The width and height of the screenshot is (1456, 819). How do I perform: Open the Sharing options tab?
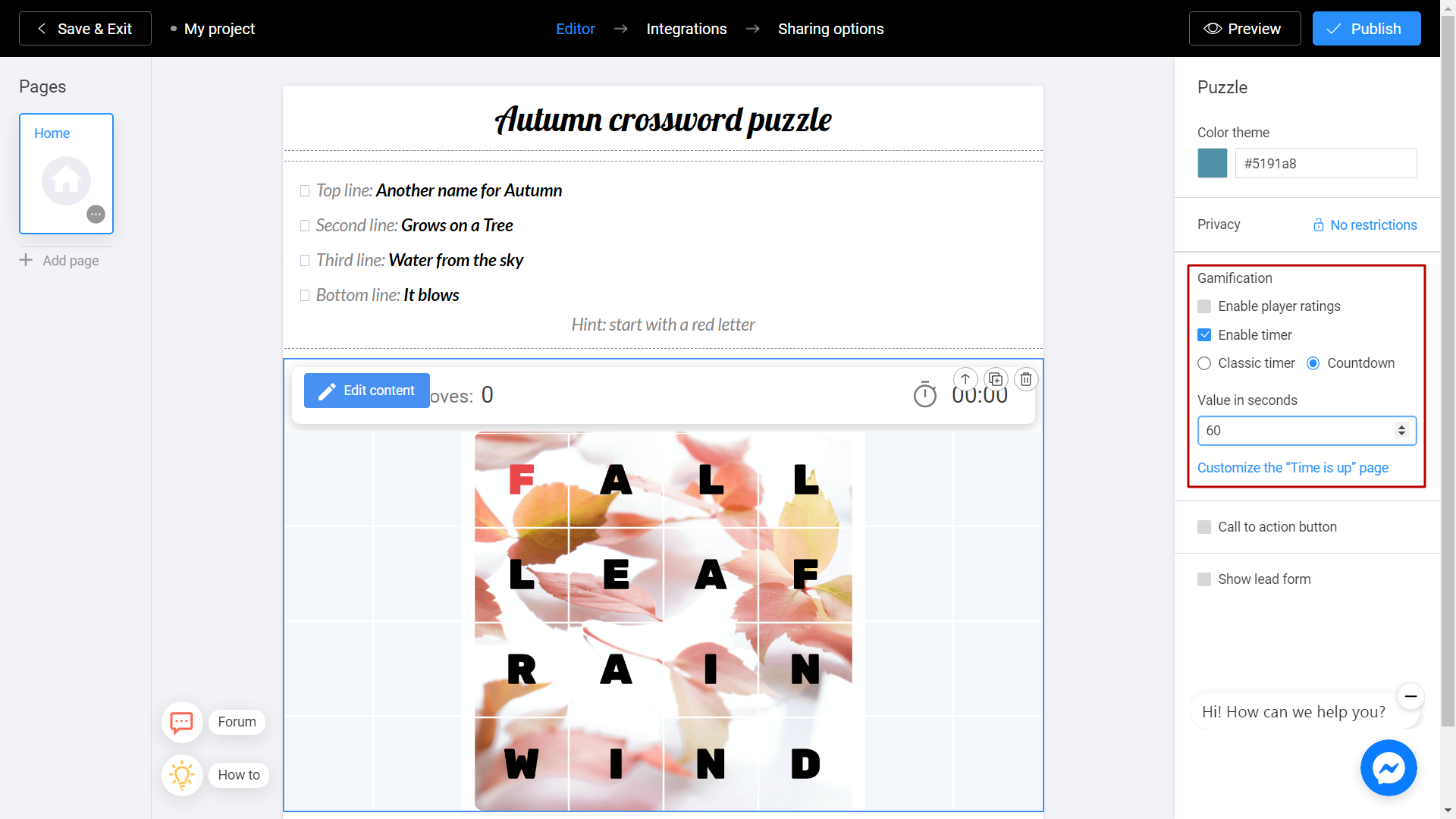[831, 29]
